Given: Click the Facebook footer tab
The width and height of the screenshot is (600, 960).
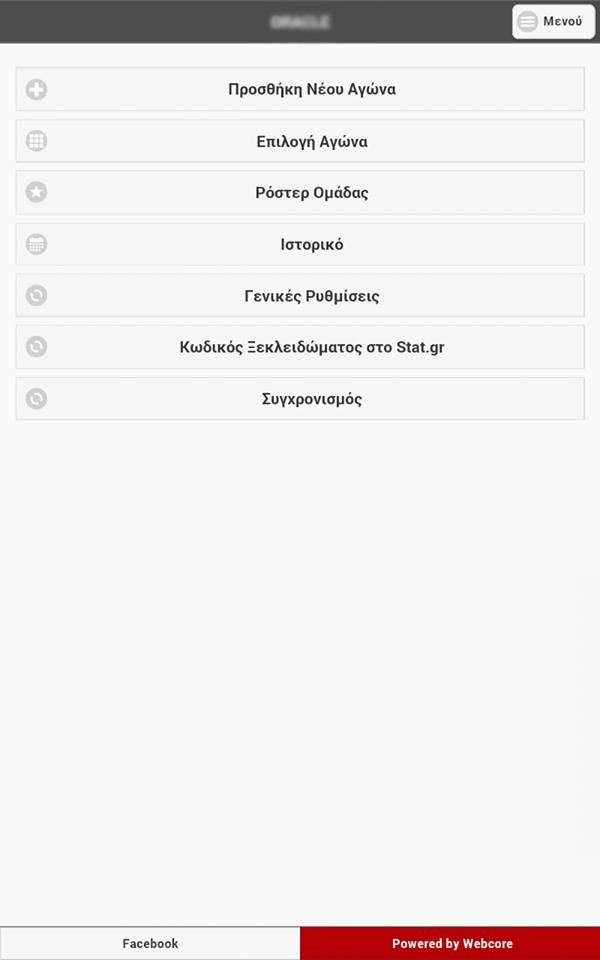Looking at the screenshot, I should (x=150, y=943).
